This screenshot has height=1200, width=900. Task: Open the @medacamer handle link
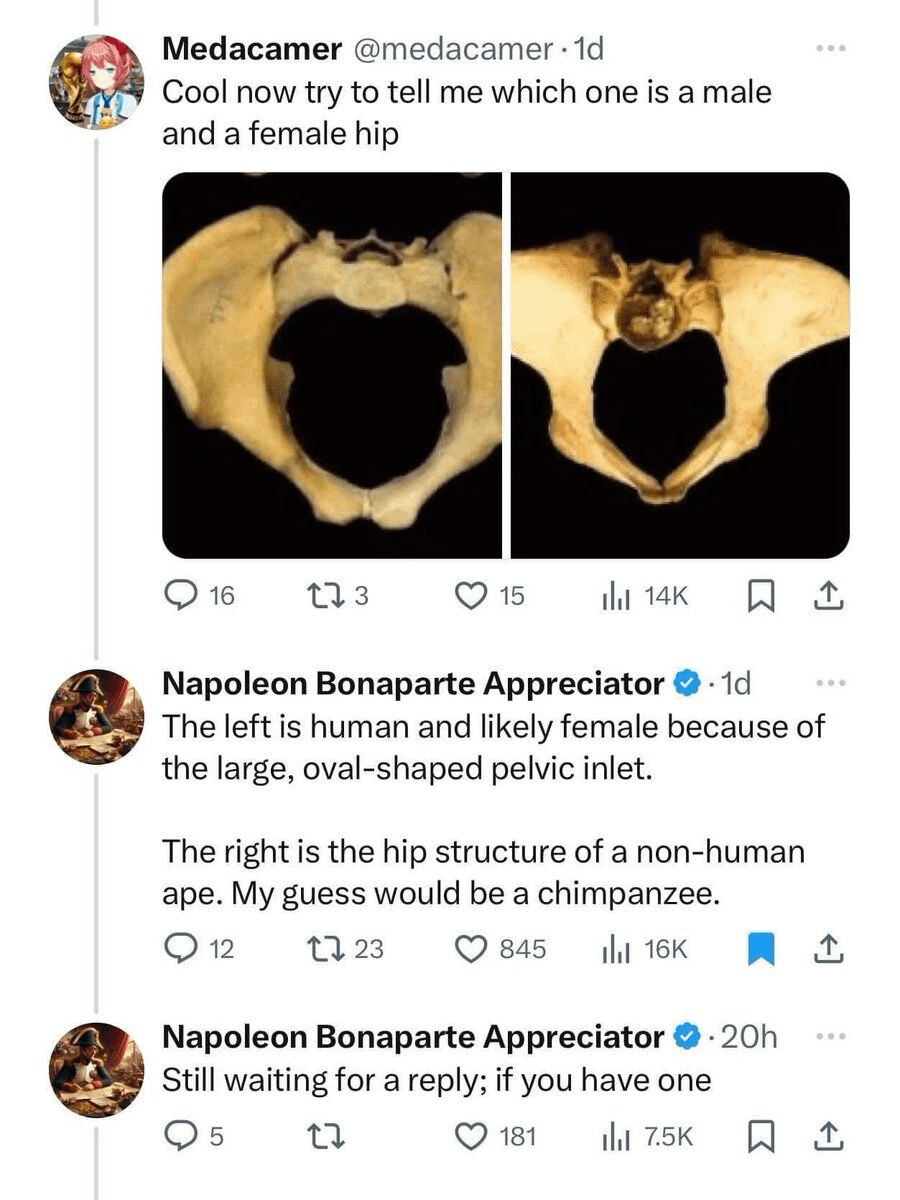click(464, 47)
